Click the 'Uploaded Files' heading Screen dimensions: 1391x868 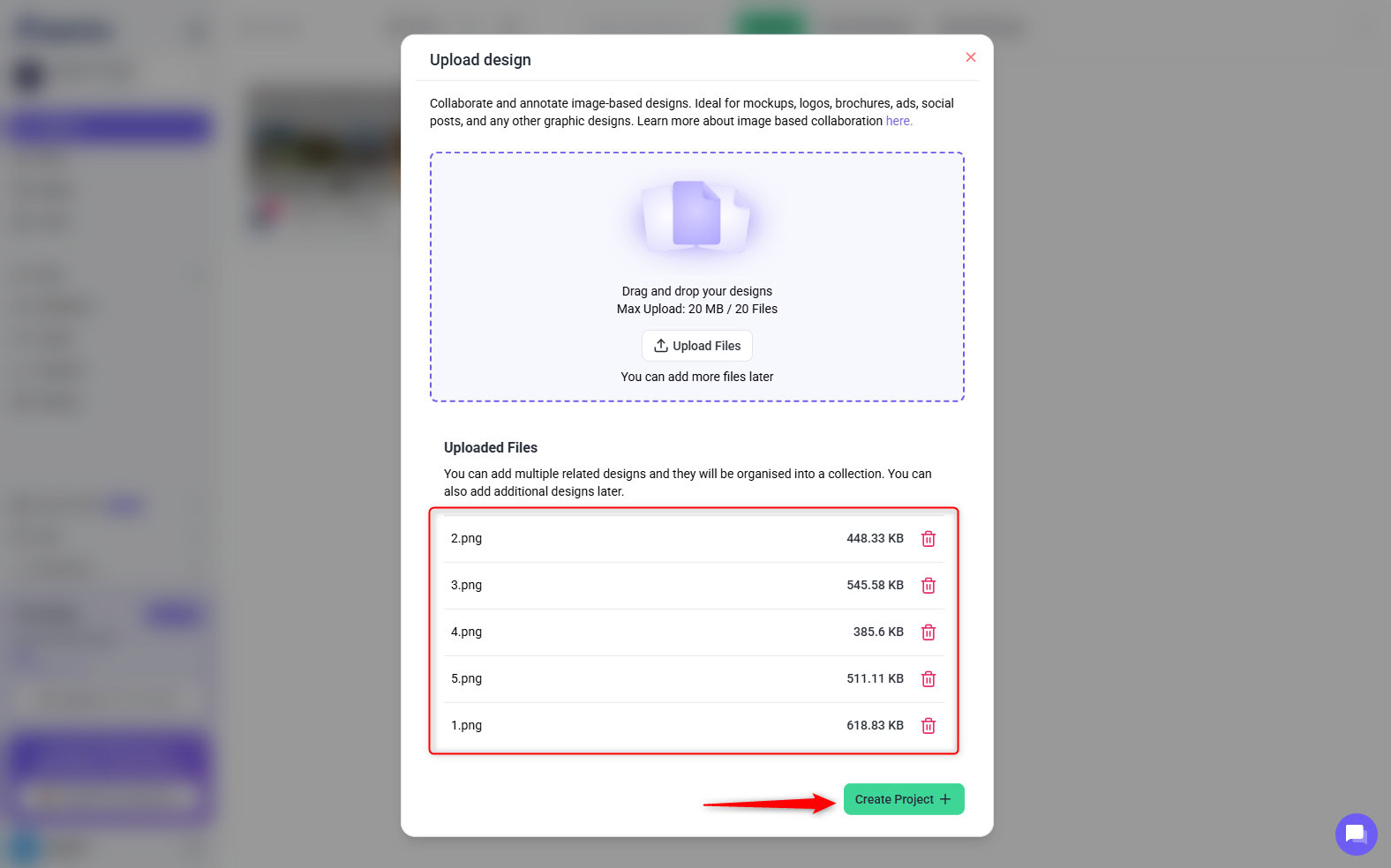pyautogui.click(x=490, y=447)
